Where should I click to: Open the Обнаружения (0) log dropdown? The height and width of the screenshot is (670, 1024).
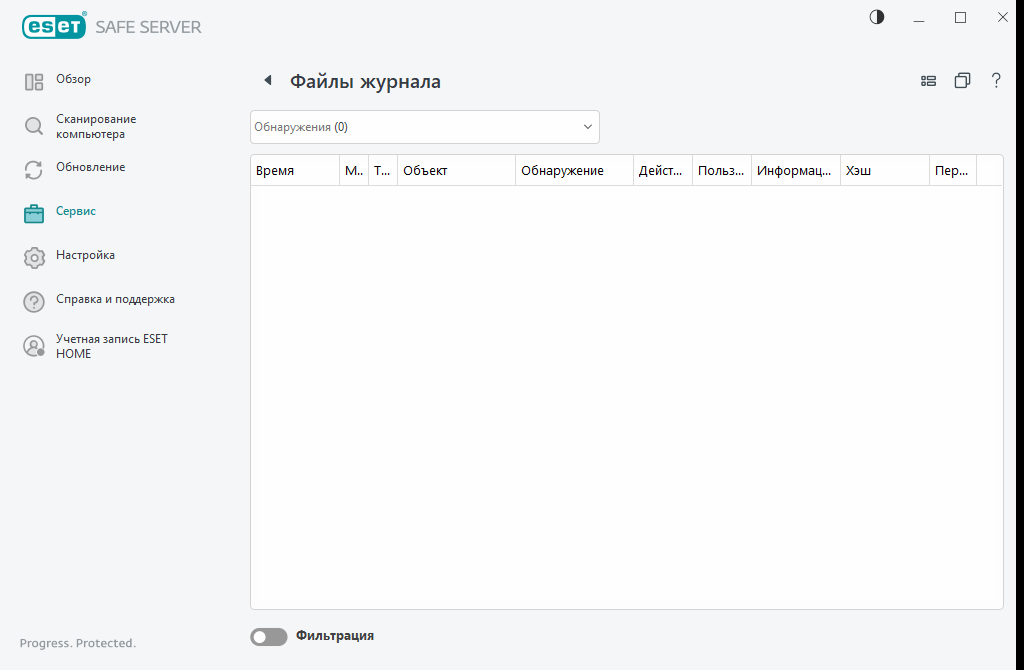[x=424, y=127]
